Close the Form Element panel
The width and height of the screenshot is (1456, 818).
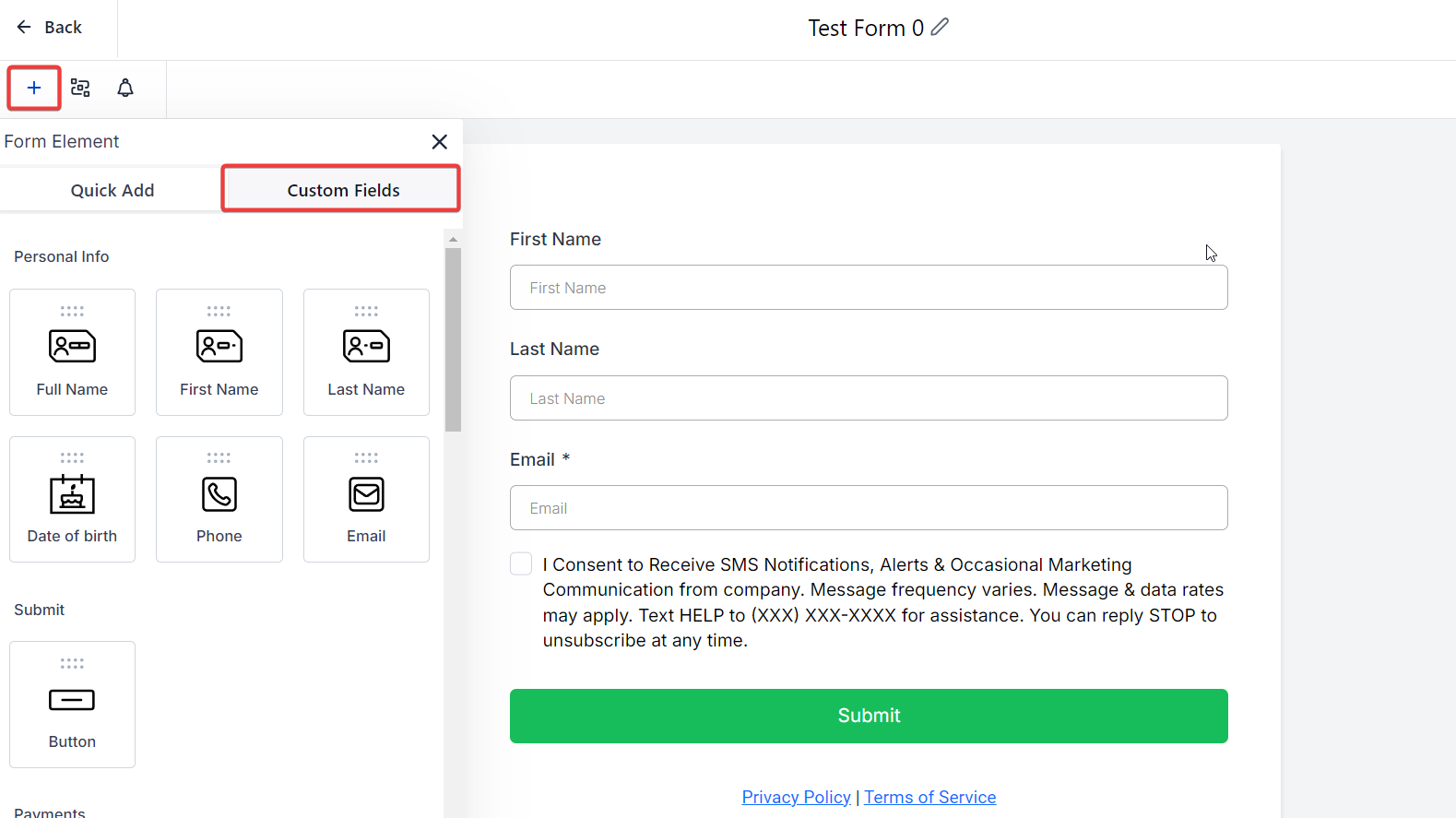coord(439,142)
